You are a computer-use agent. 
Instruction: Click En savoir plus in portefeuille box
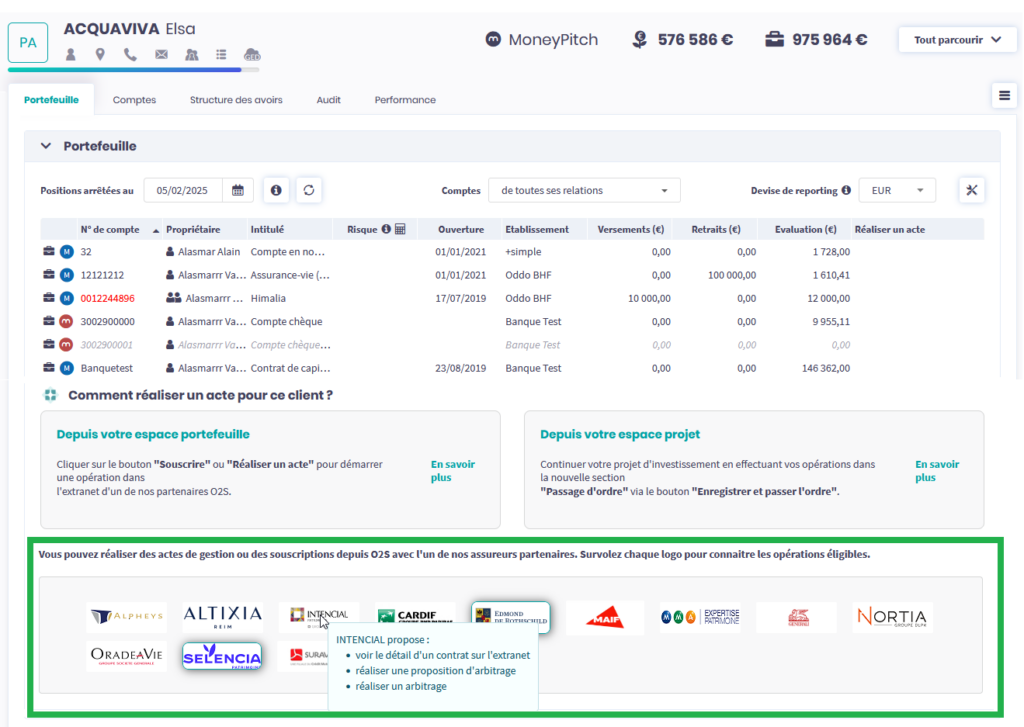point(452,471)
